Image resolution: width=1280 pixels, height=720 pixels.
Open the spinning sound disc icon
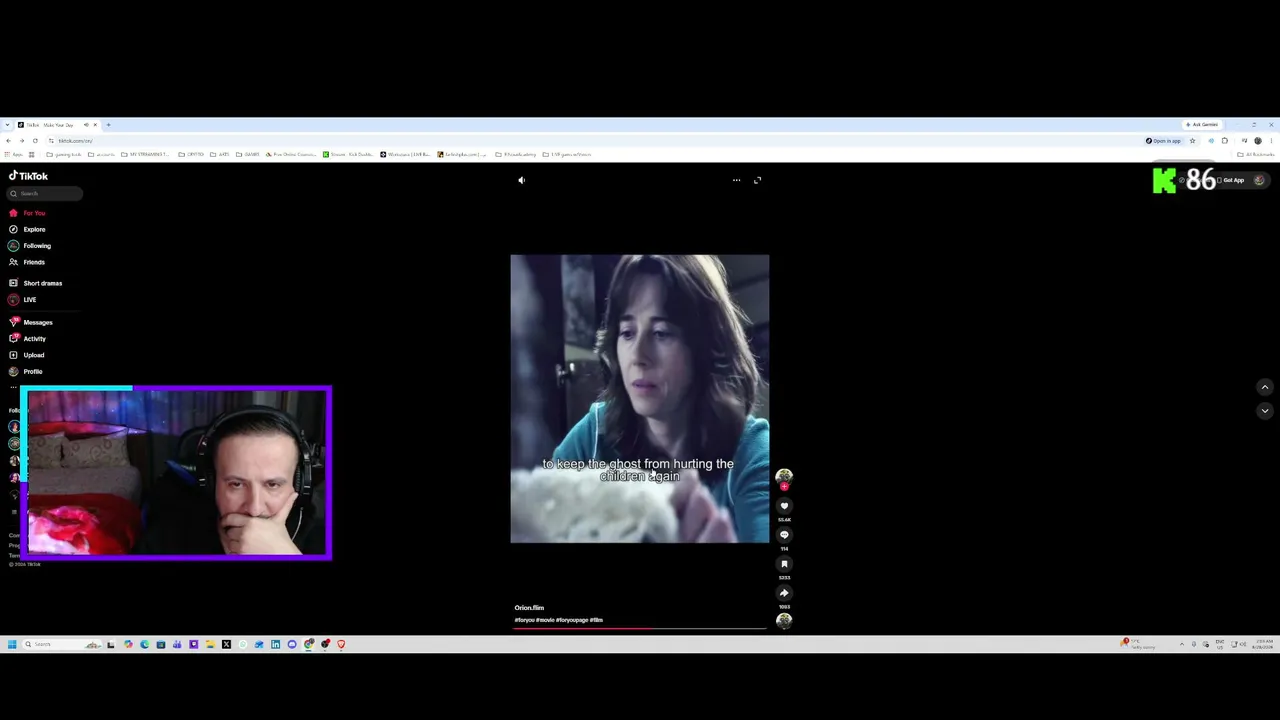(x=784, y=620)
